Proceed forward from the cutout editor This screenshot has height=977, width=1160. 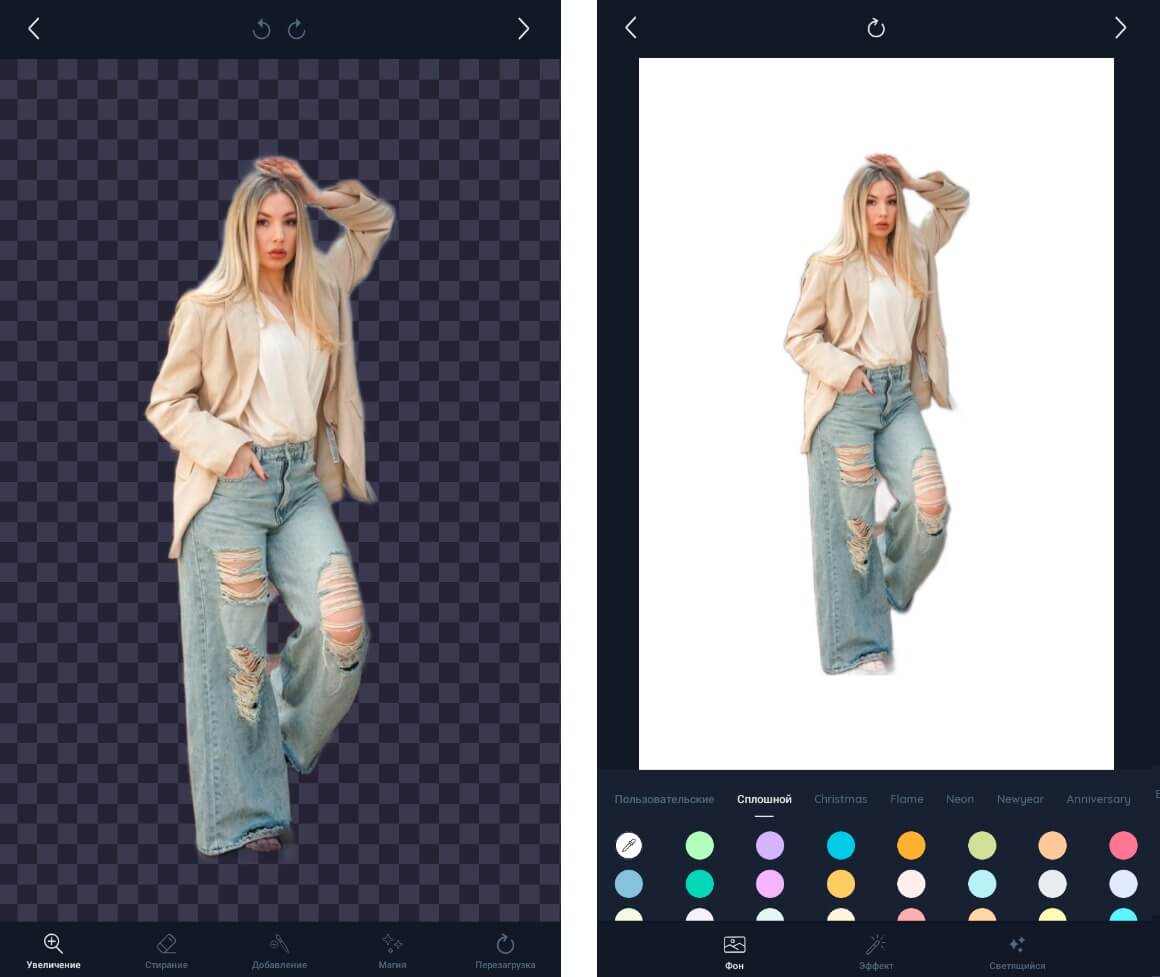coord(523,29)
